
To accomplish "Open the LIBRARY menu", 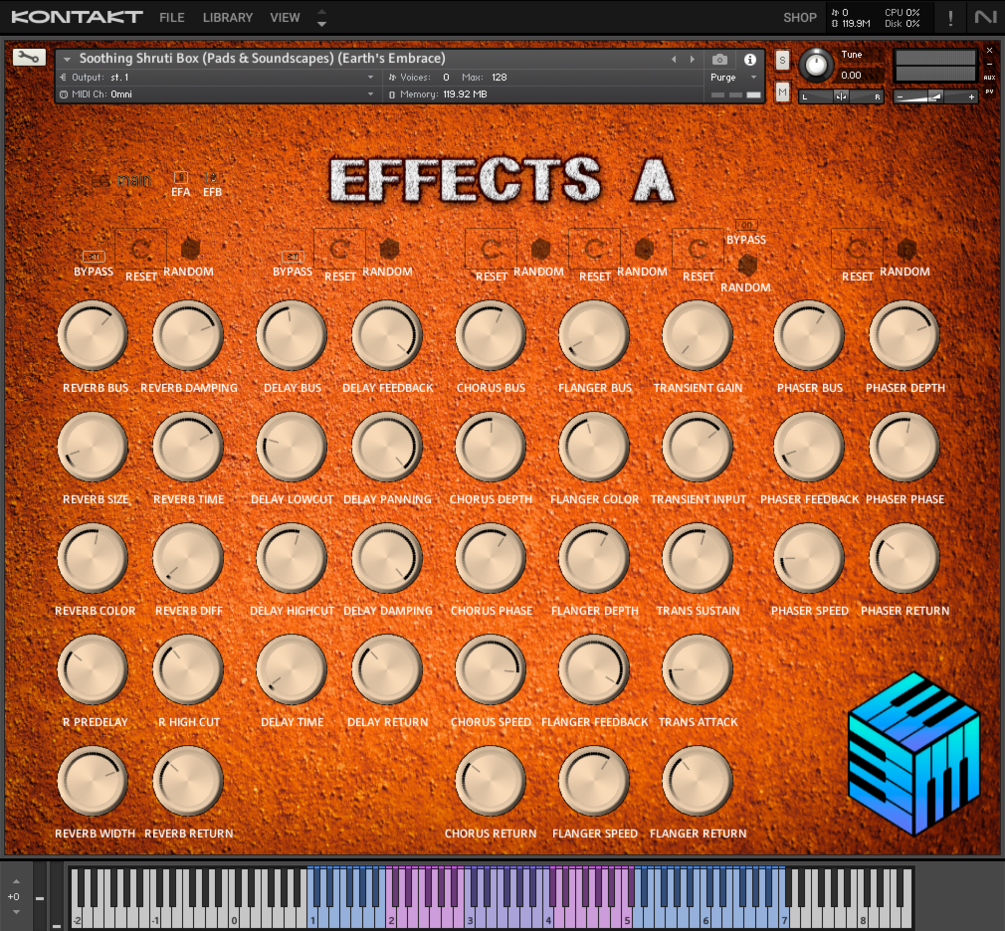I will point(228,18).
